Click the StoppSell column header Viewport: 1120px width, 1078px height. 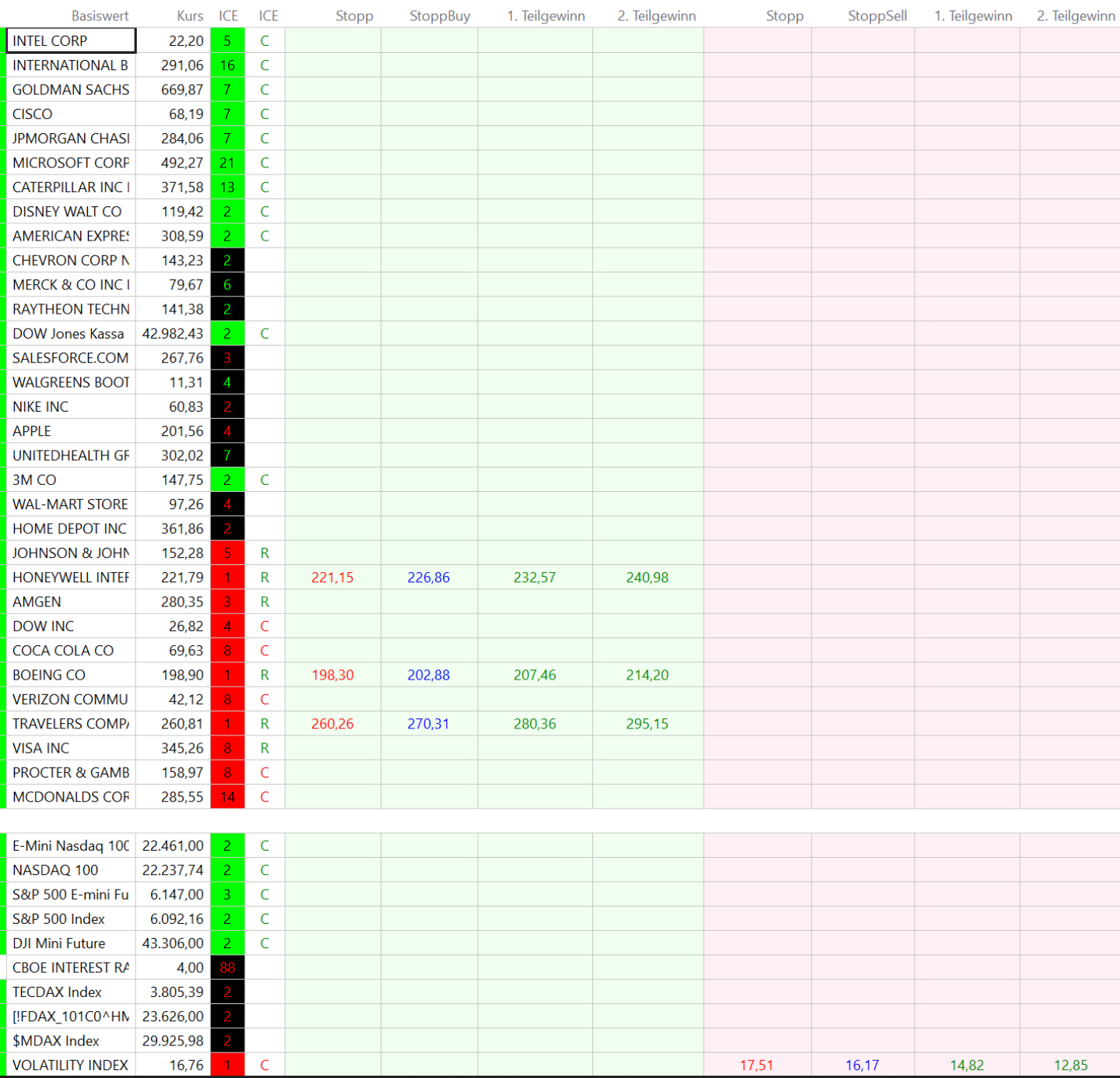[876, 16]
